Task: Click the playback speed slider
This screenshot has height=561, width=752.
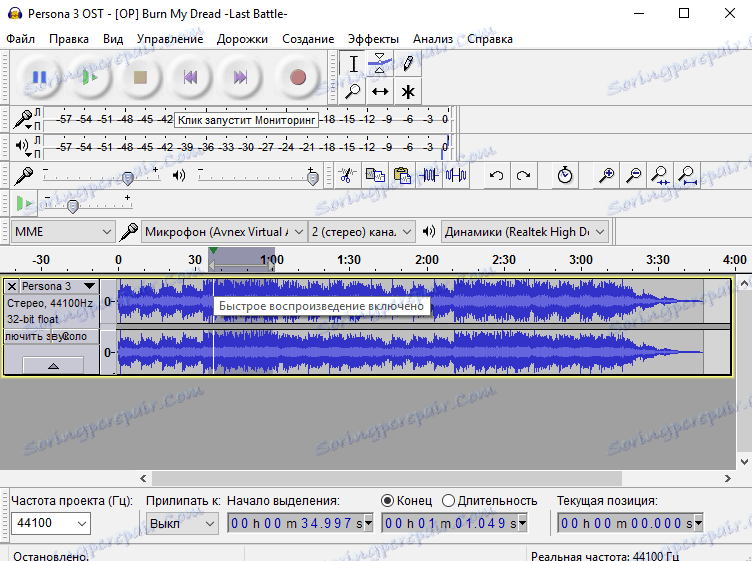Action: tap(72, 205)
